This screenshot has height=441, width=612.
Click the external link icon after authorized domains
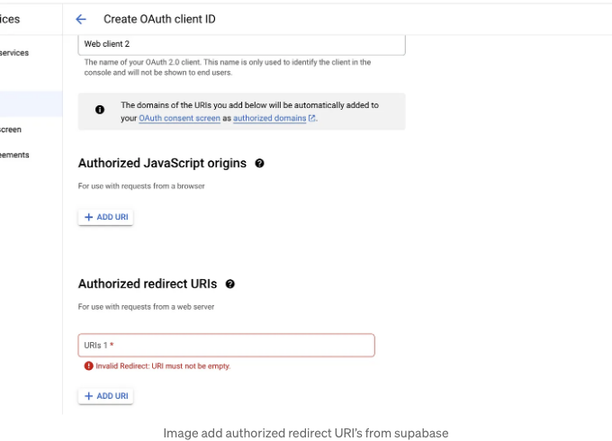(x=312, y=118)
